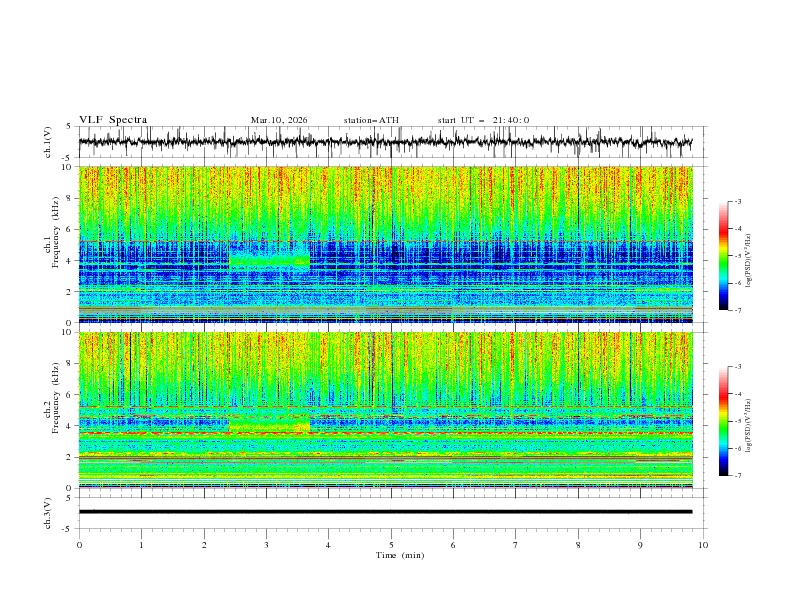Click the 'start UT = 21:40:0' text
This screenshot has width=792, height=612.
pos(483,120)
